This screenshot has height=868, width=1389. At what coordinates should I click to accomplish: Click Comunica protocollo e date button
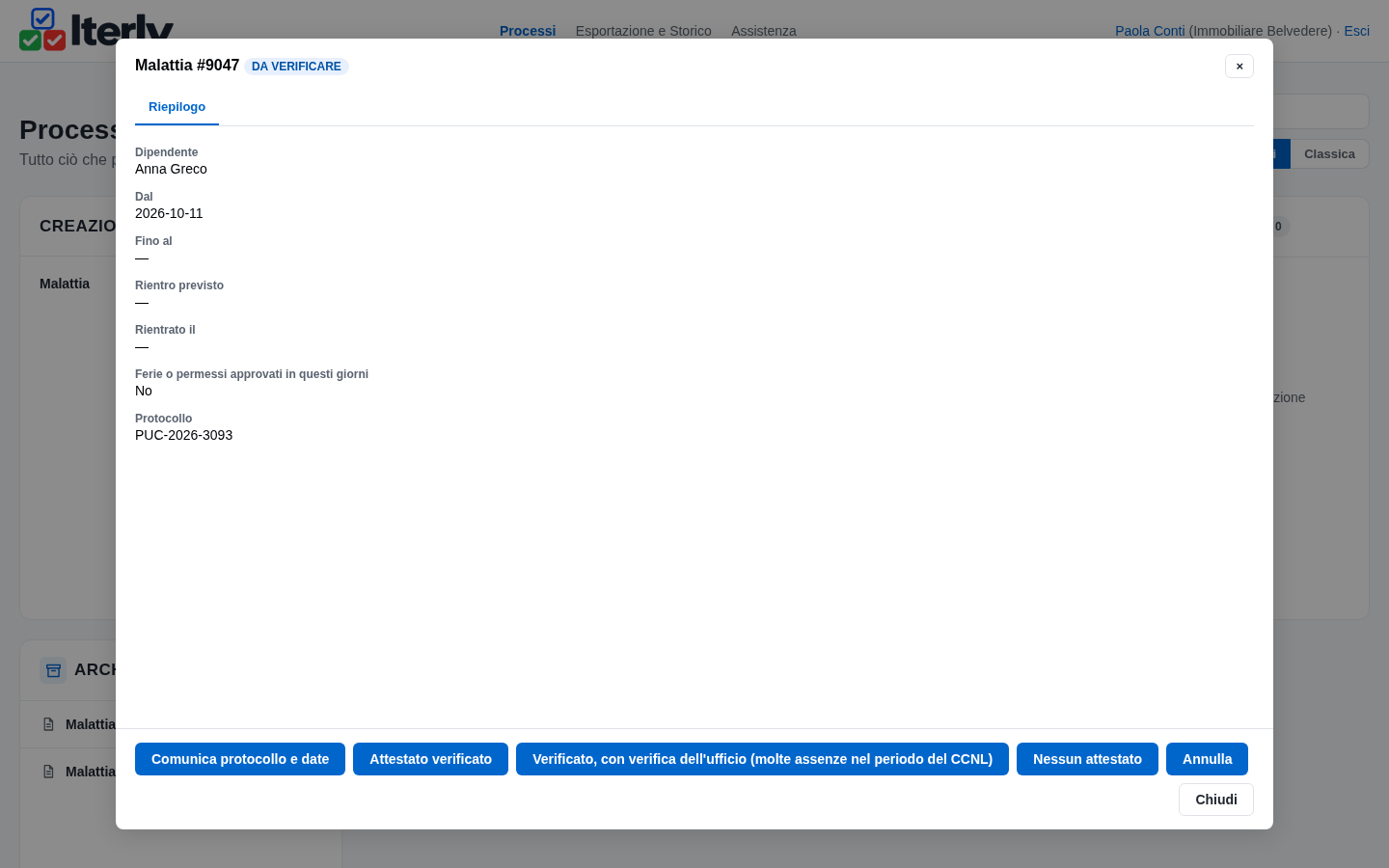pyautogui.click(x=240, y=759)
